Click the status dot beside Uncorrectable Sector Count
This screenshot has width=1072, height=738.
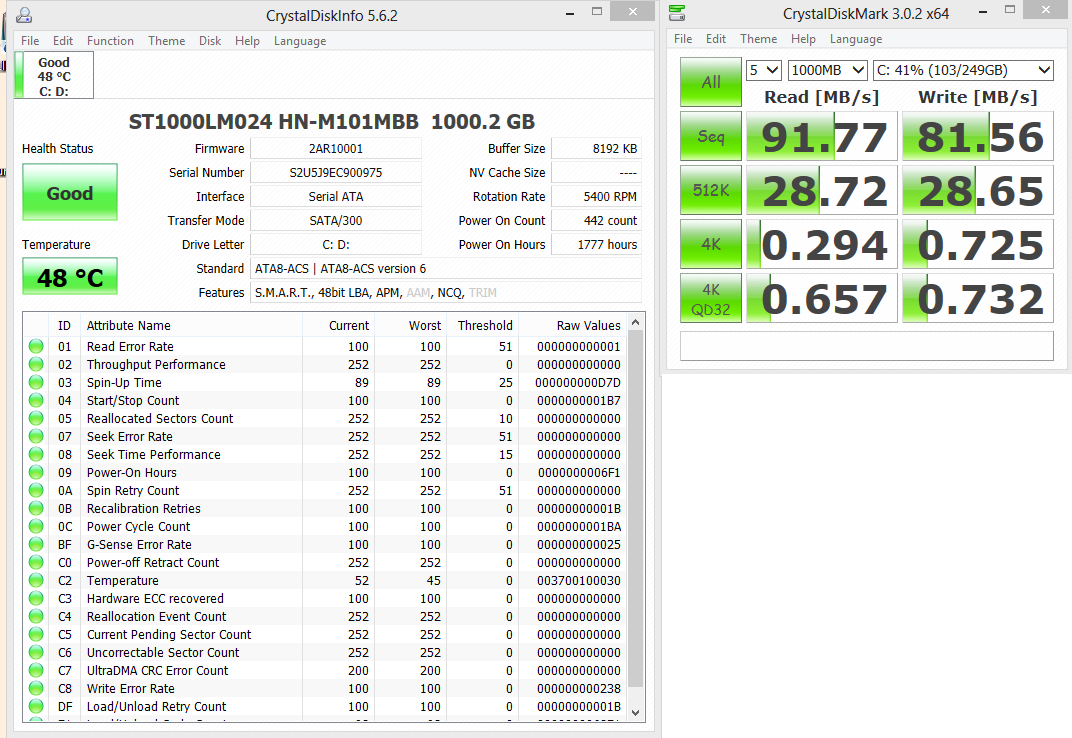pyautogui.click(x=36, y=653)
